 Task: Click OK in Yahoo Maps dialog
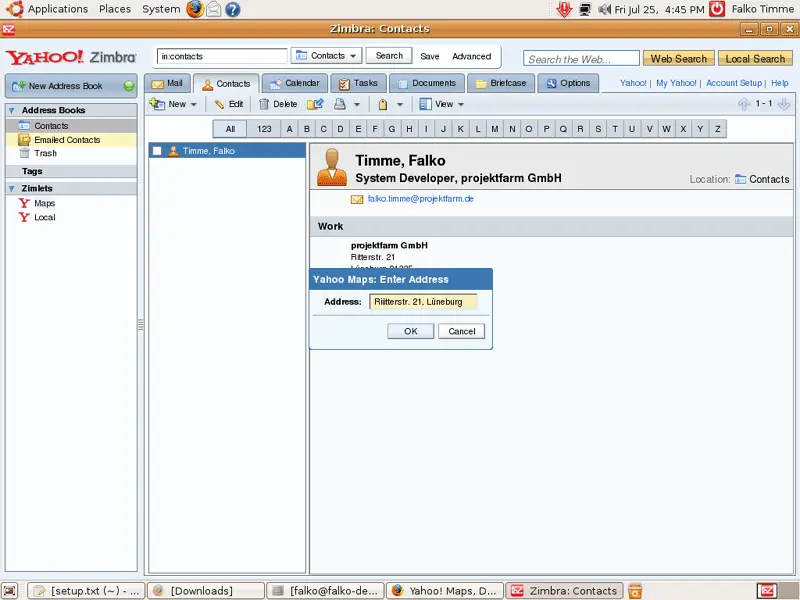[x=411, y=331]
